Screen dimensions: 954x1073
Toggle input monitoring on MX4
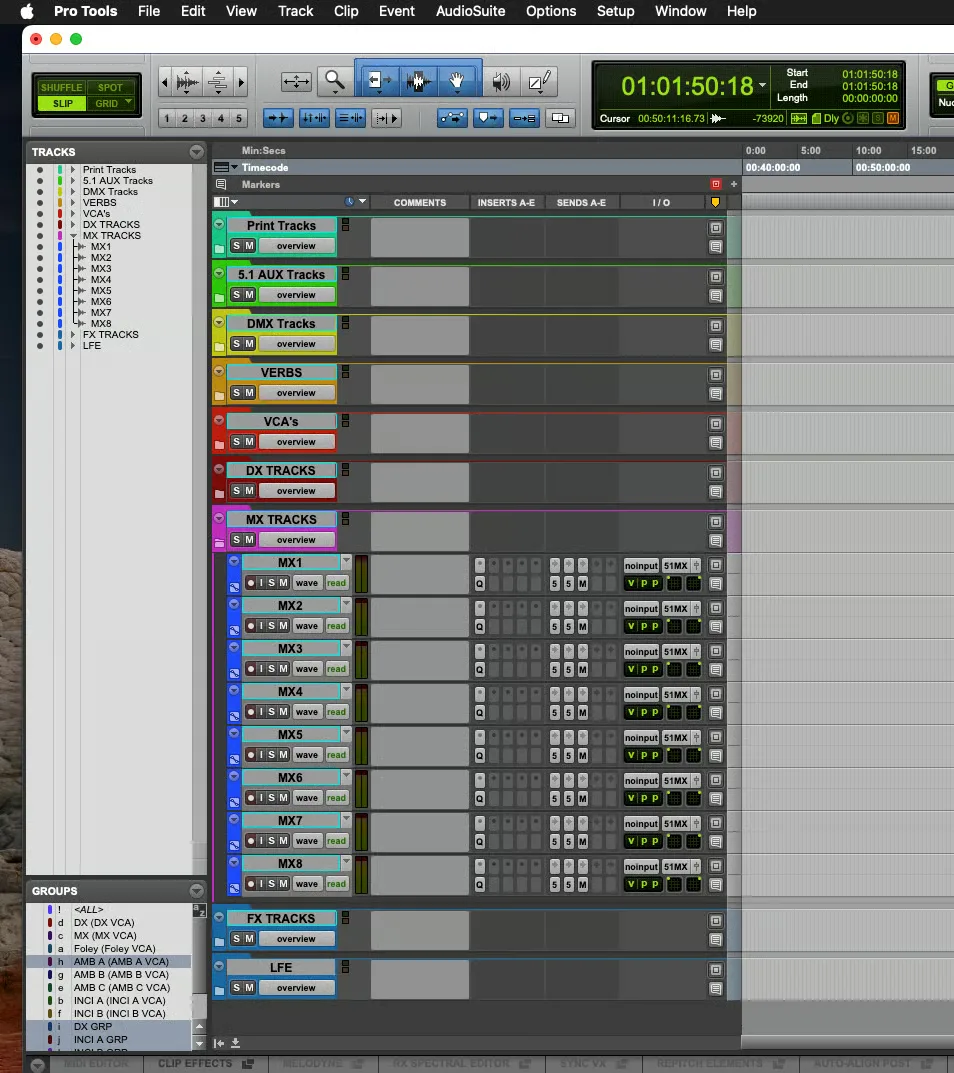pos(261,712)
